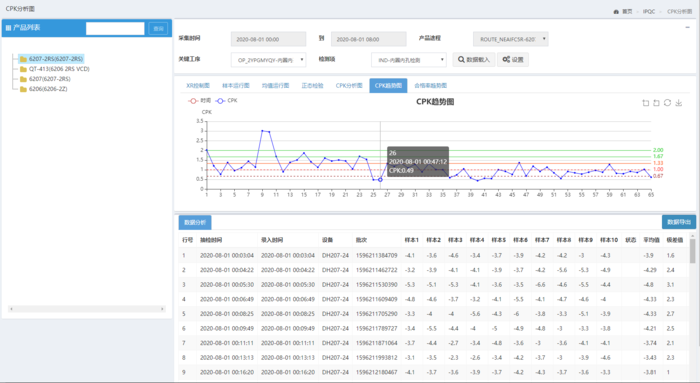Click the folder icon of 6206(6206-2Z)
The height and width of the screenshot is (383, 700).
coord(23,89)
